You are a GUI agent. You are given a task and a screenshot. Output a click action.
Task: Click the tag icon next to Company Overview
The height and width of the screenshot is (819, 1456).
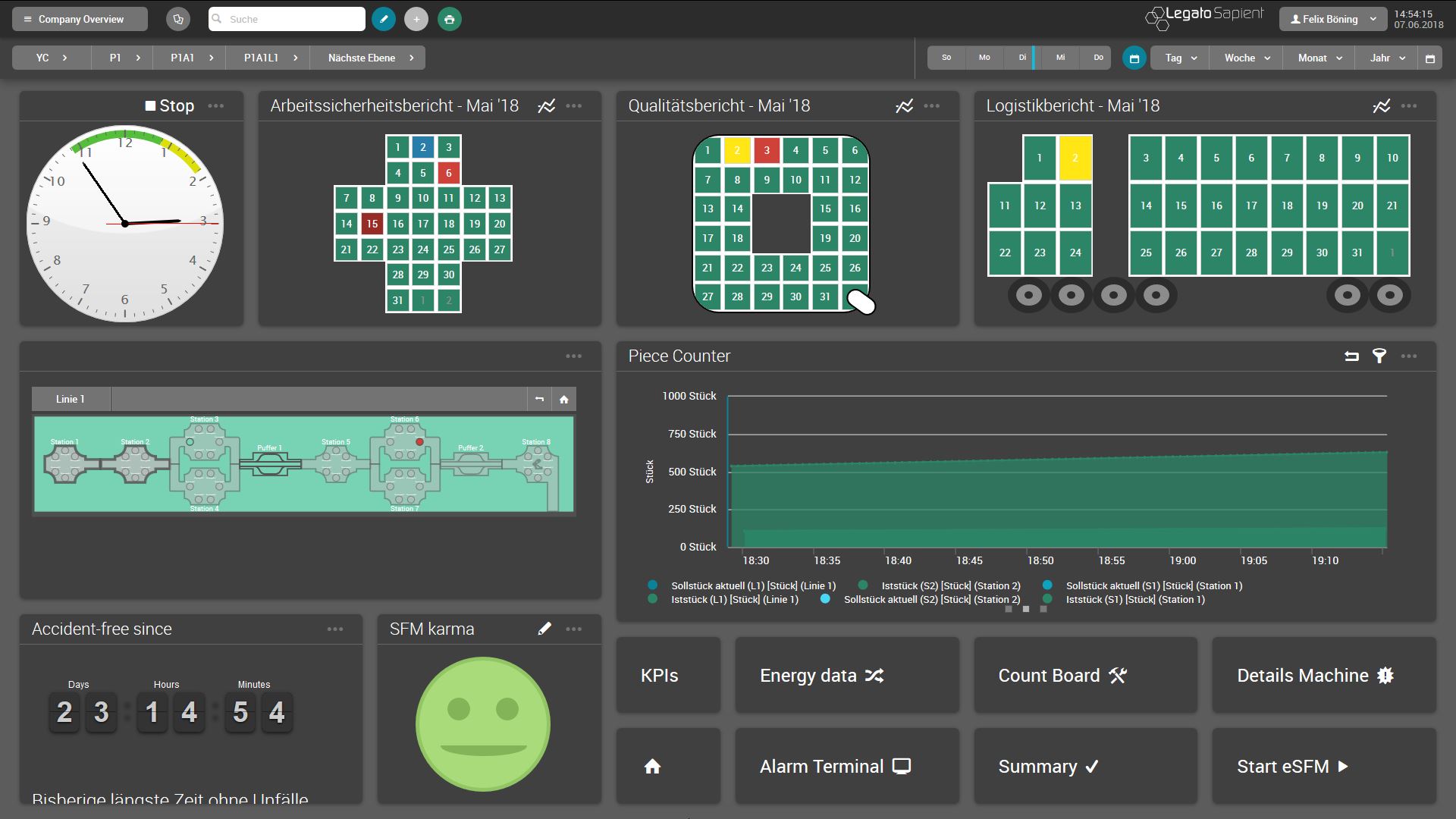point(178,19)
